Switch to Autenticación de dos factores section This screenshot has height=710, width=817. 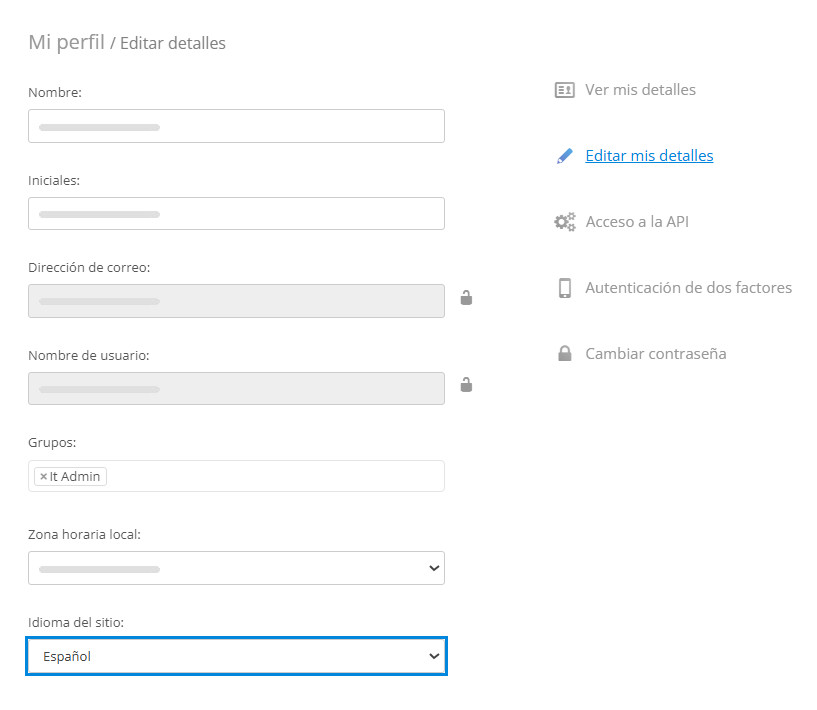[x=688, y=287]
